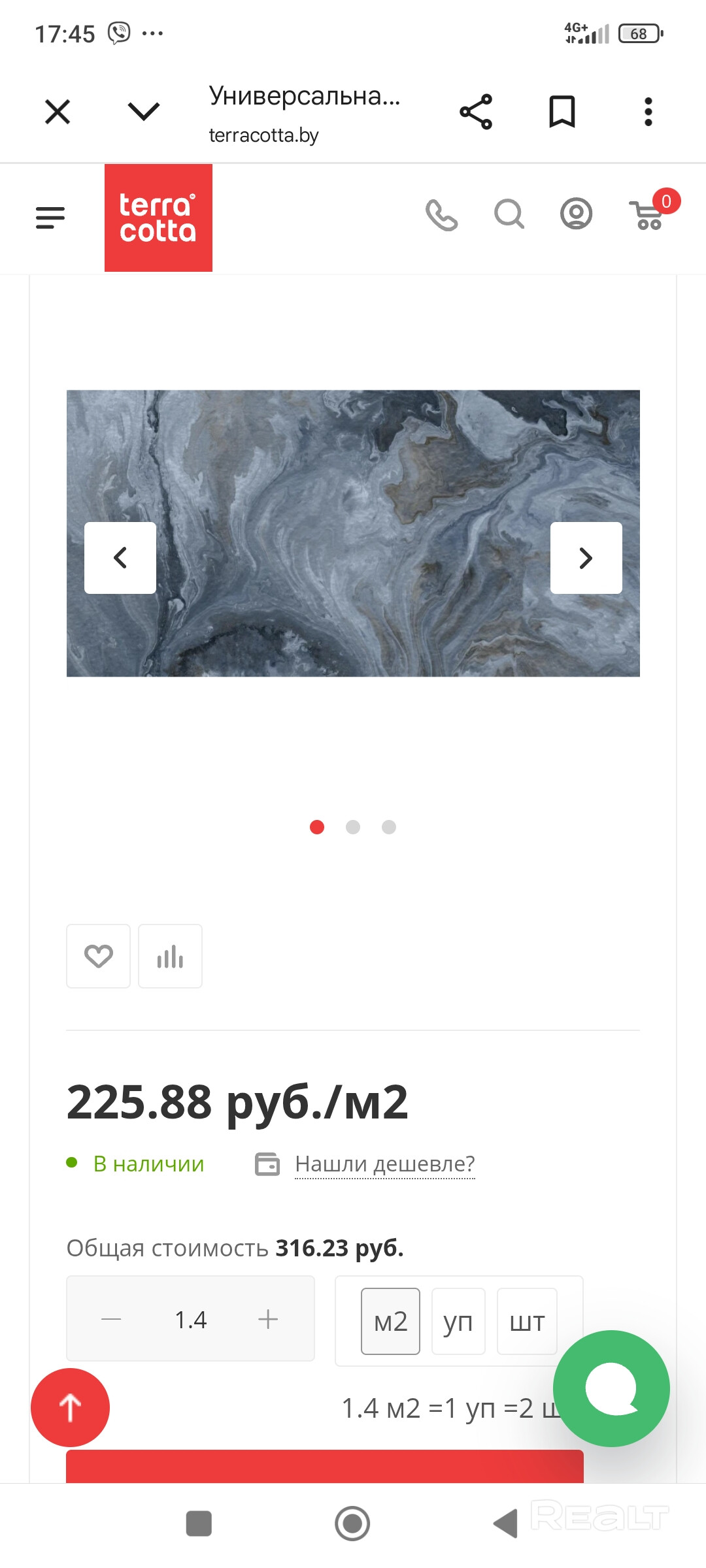This screenshot has height=1568, width=706.
Task: Bookmark this page in browser
Action: (x=562, y=112)
